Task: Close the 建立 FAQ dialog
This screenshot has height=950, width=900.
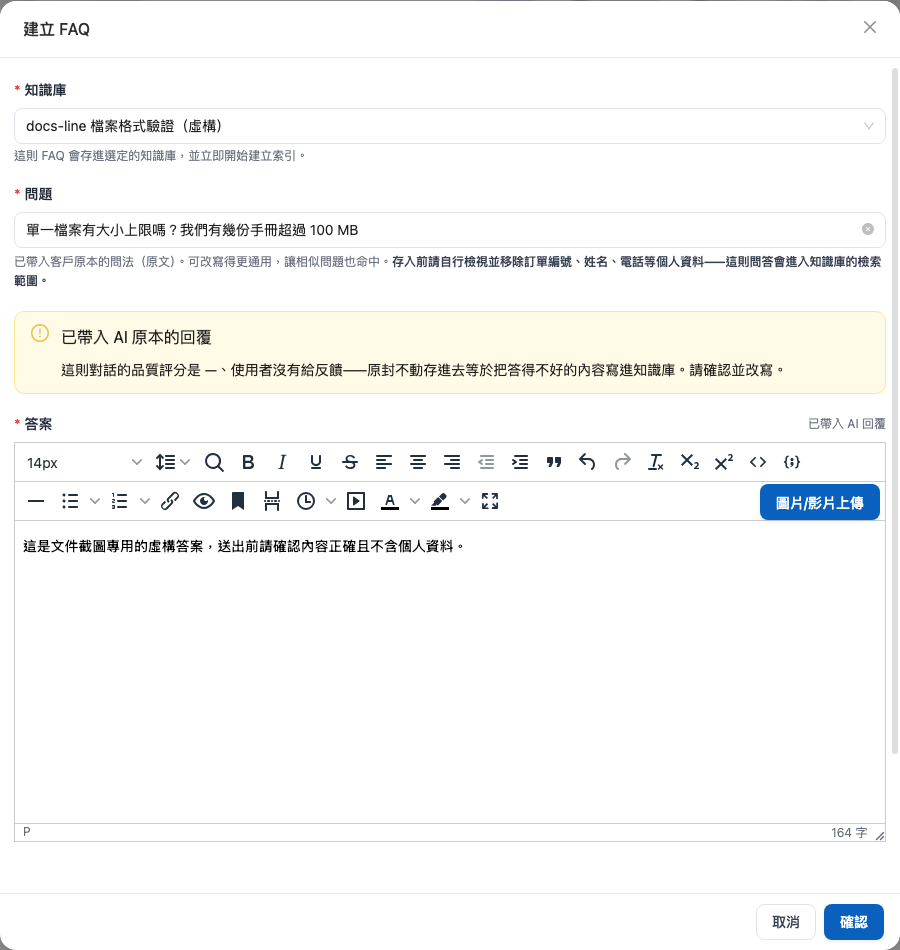Action: pos(870,27)
